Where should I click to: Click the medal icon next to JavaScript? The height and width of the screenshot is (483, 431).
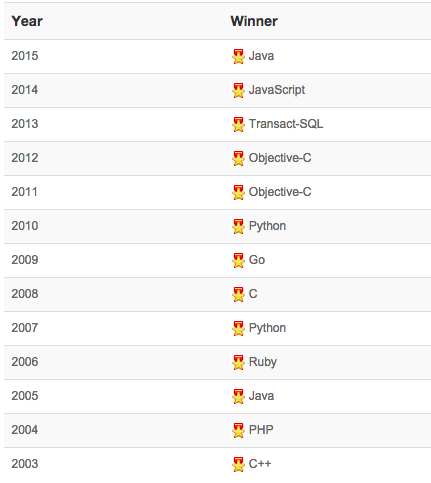(x=238, y=90)
